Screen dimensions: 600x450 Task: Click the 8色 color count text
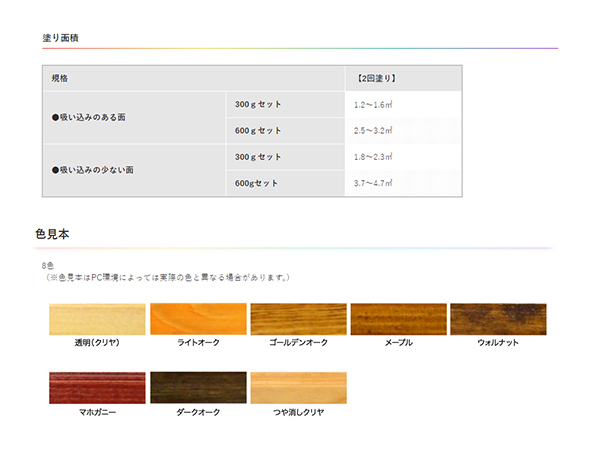point(48,266)
